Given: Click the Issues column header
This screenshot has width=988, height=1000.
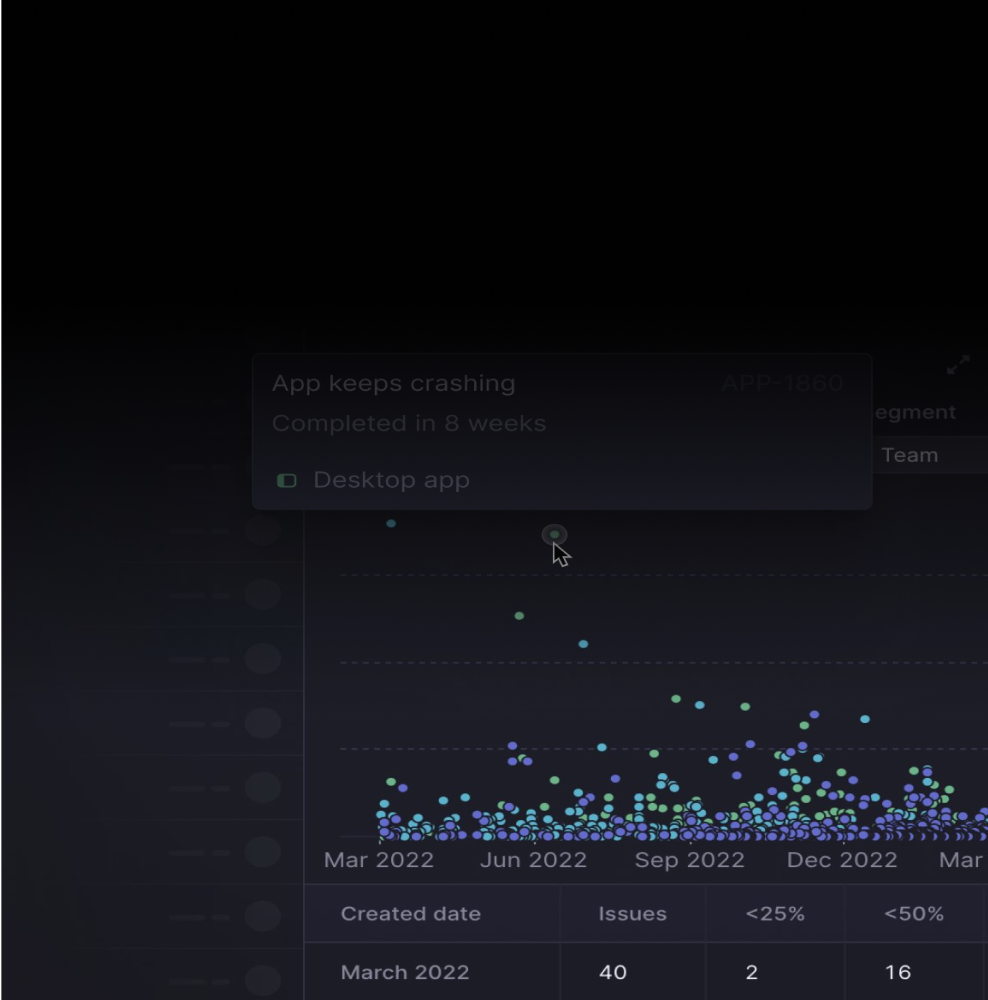Looking at the screenshot, I should click(632, 914).
